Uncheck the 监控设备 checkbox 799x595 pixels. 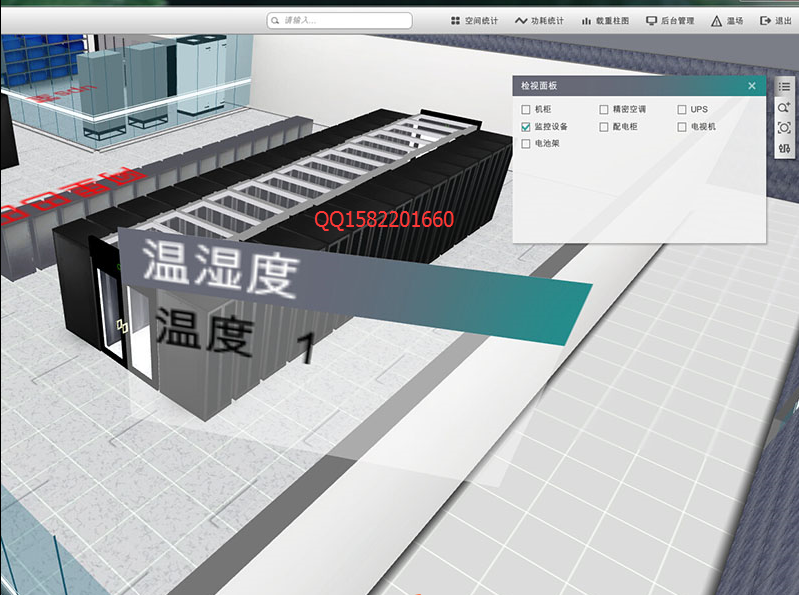point(526,127)
